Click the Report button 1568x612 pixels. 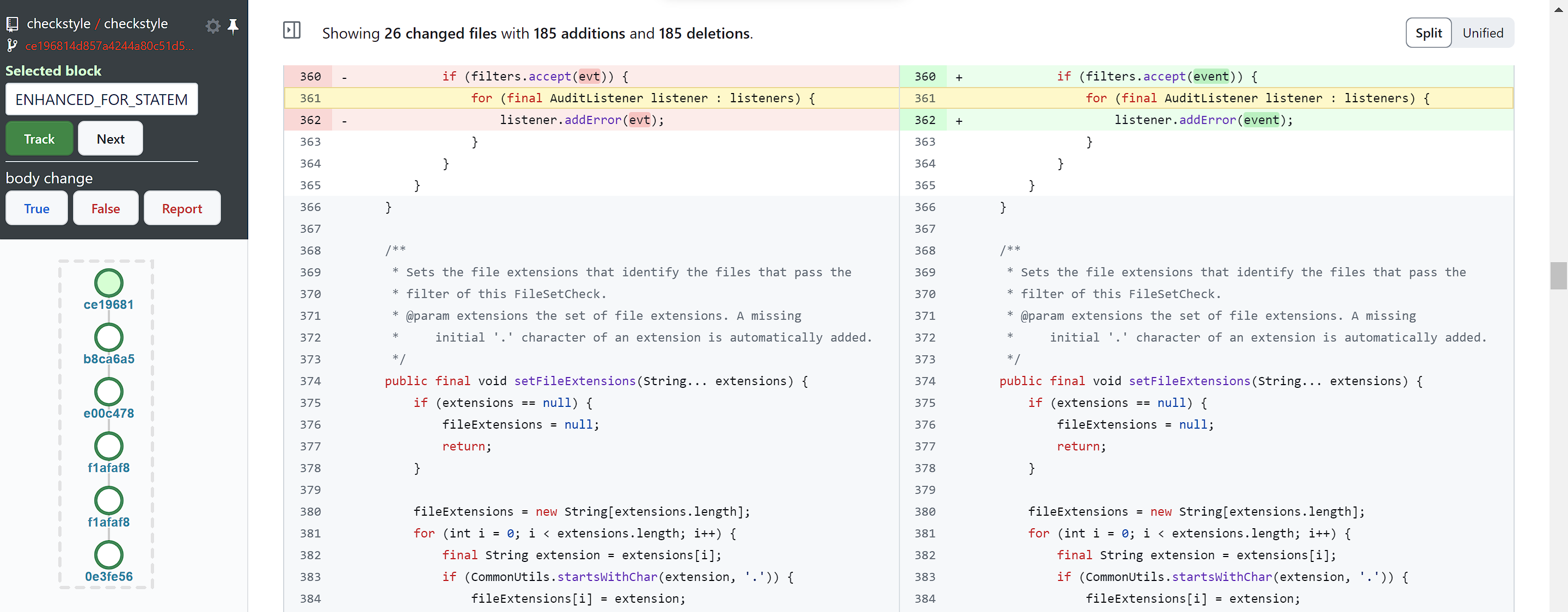pos(181,209)
